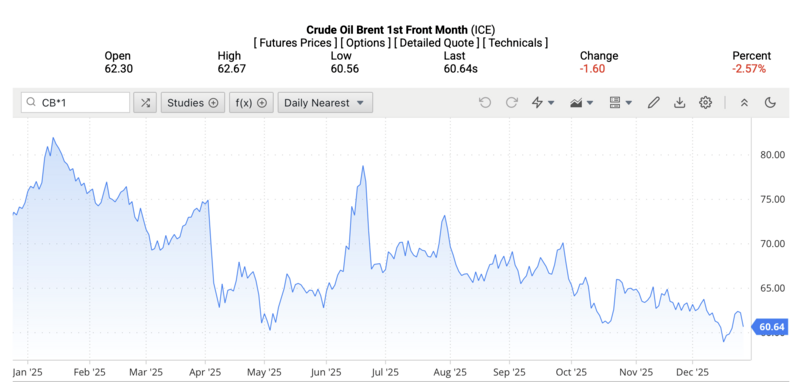Select the pencil drawing tool
The height and width of the screenshot is (382, 796).
tap(653, 103)
